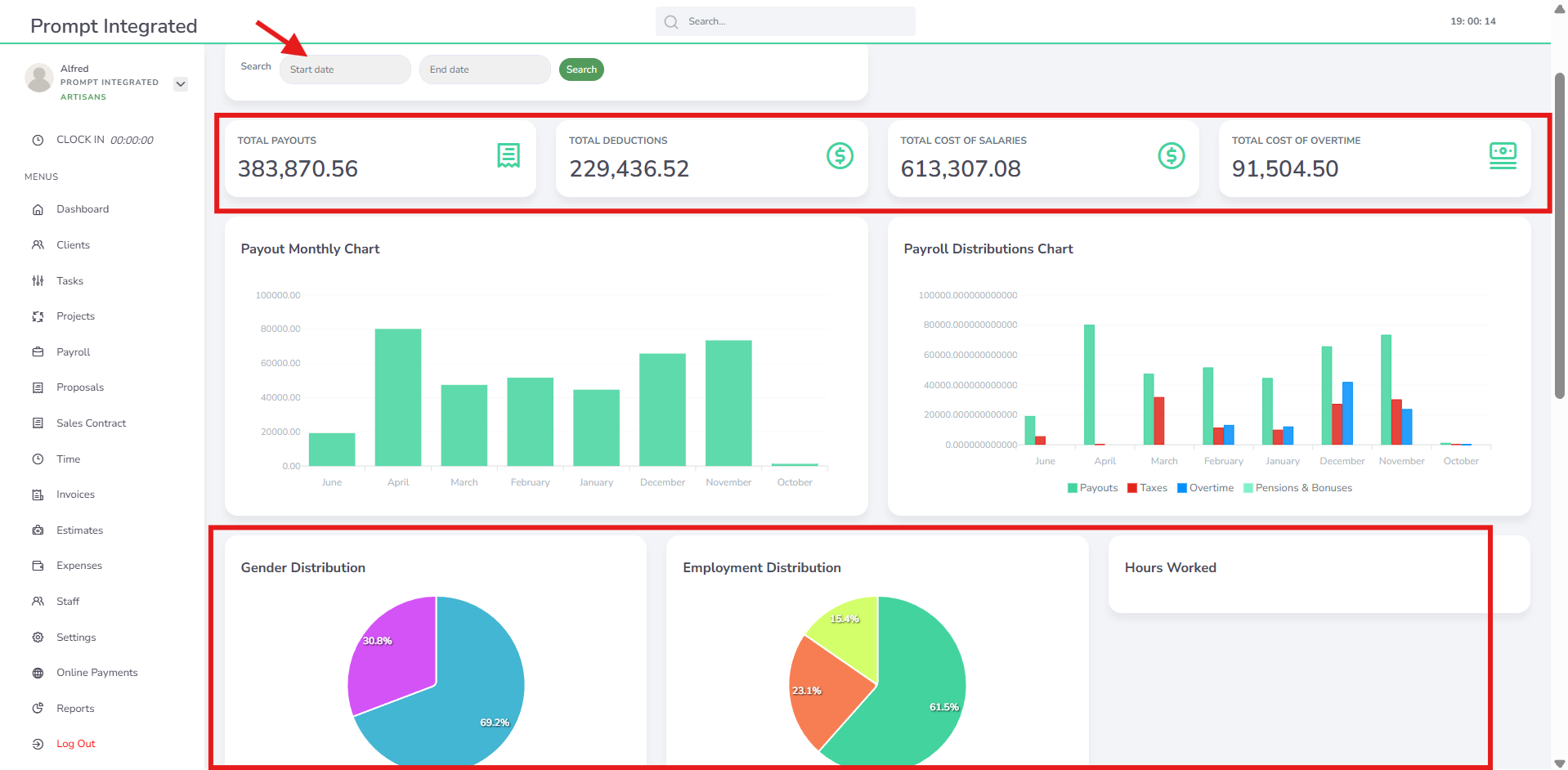Toggle the Payouts series in chart legend
1568x770 pixels.
pos(1092,488)
